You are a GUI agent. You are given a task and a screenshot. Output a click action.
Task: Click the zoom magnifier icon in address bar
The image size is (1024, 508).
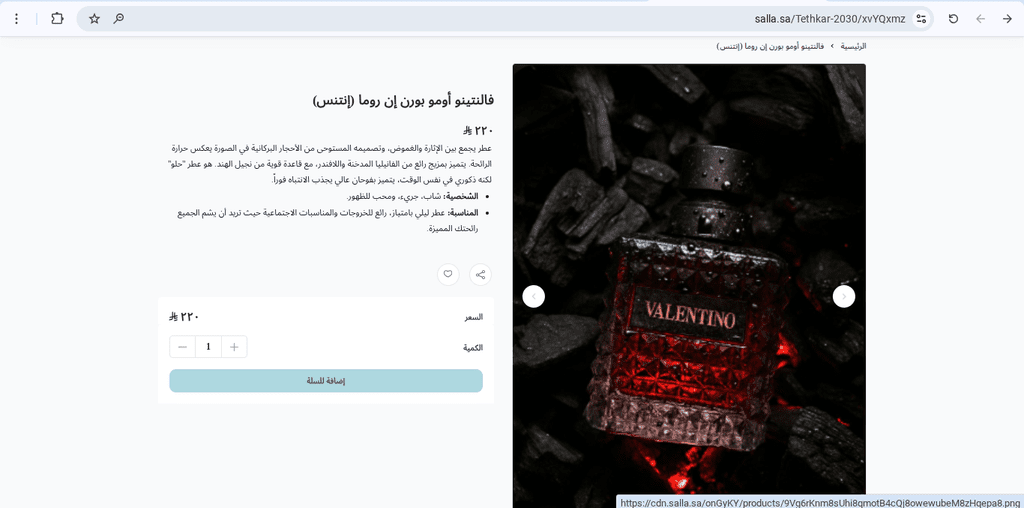click(118, 19)
